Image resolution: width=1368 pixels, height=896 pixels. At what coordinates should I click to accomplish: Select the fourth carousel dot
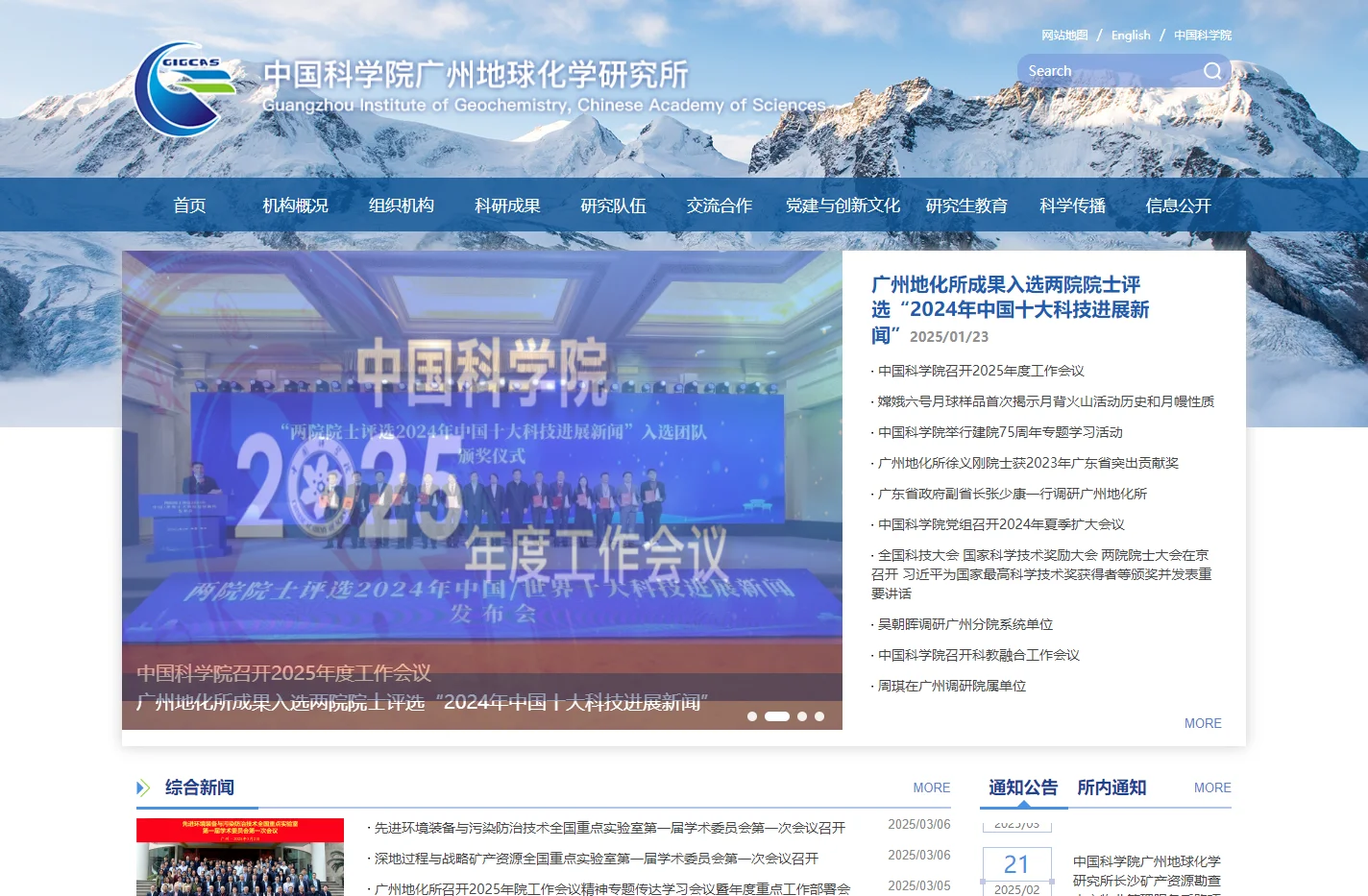(819, 716)
